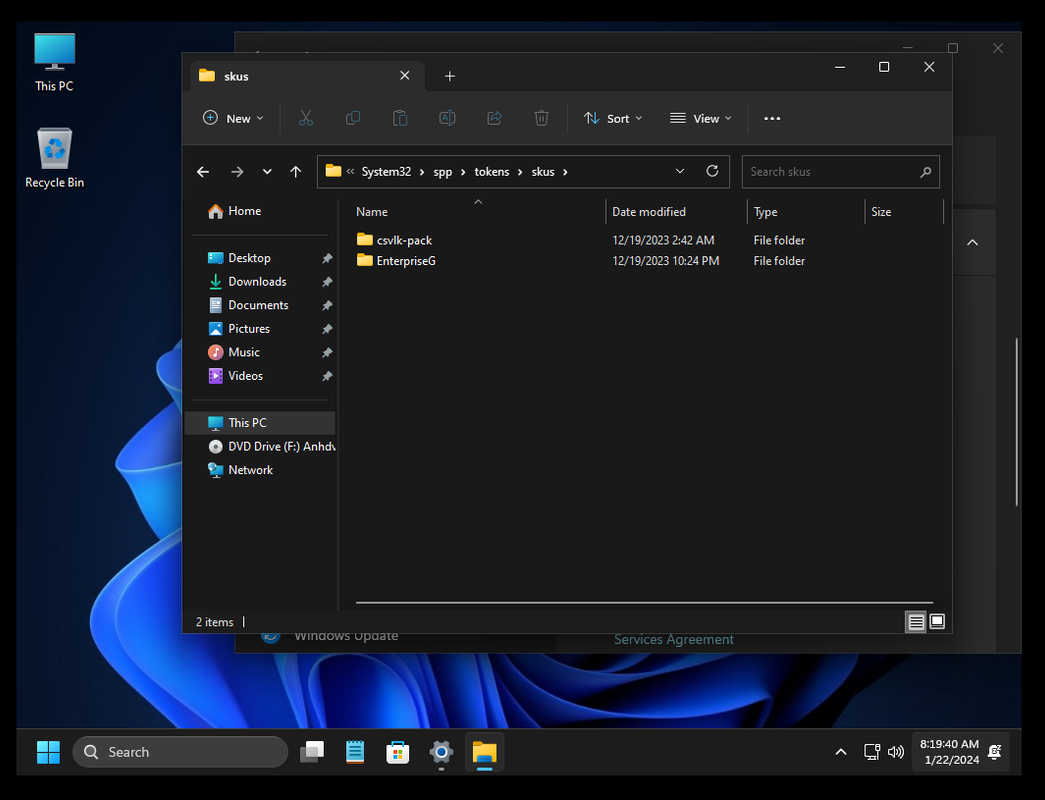Screen dimensions: 1045x800
Task: Open the notification bell icon
Action: click(994, 752)
